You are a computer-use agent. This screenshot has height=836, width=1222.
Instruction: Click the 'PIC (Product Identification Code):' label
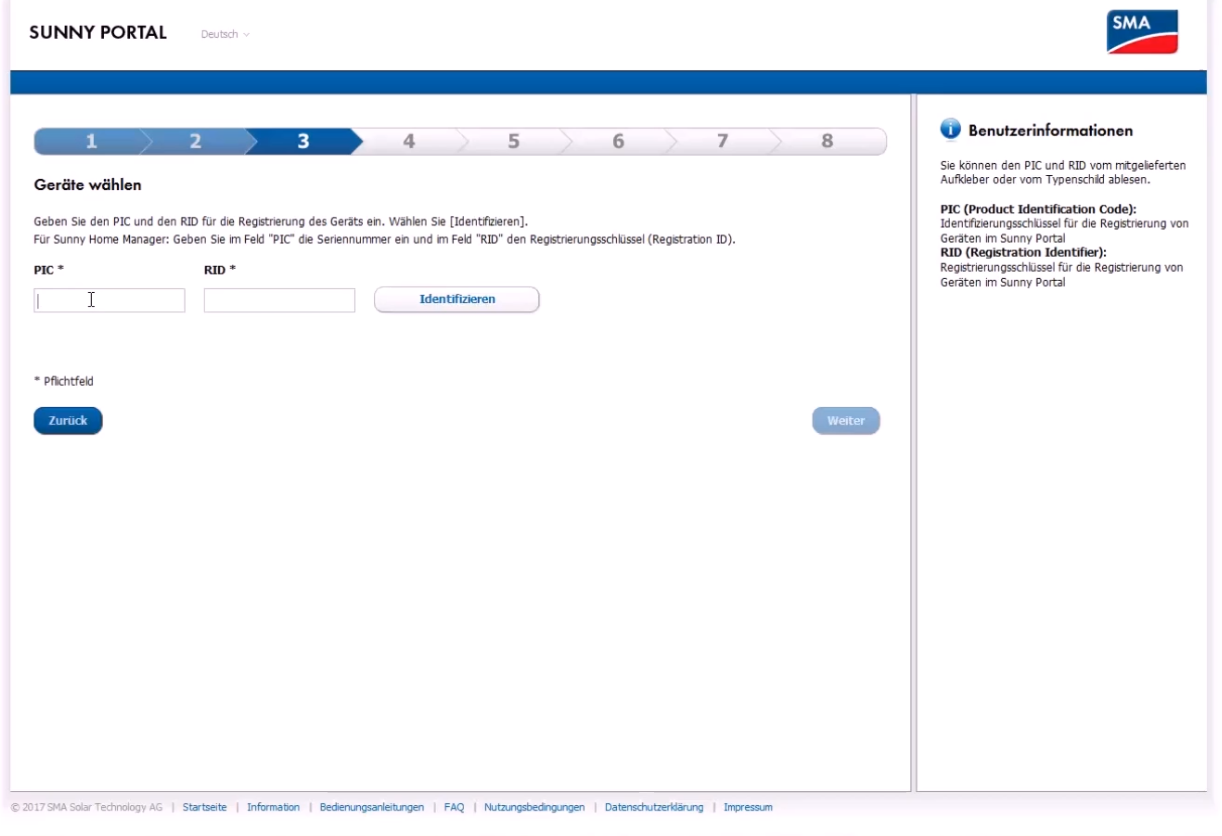click(1039, 209)
